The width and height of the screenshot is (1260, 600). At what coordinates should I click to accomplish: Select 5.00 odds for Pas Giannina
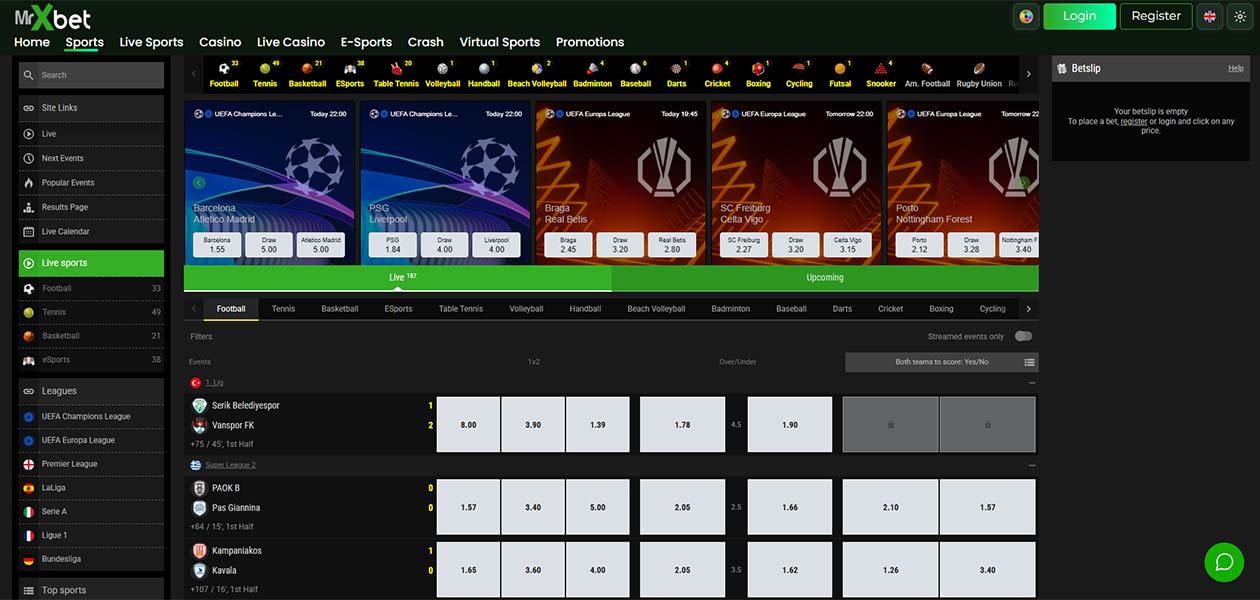598,507
